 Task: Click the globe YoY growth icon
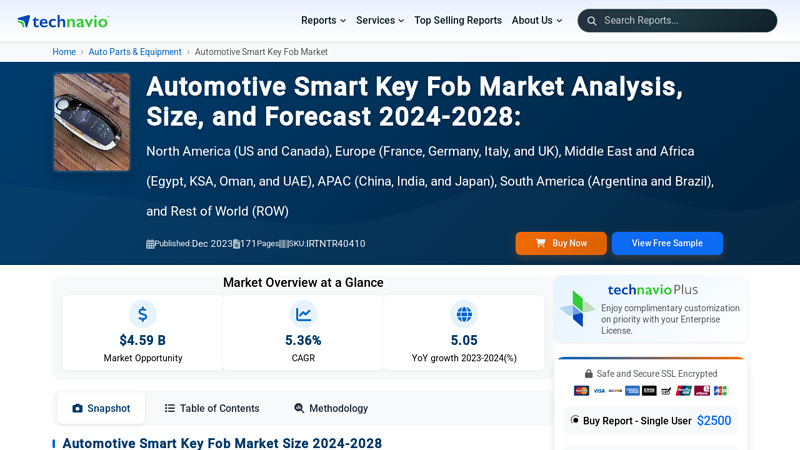[464, 314]
